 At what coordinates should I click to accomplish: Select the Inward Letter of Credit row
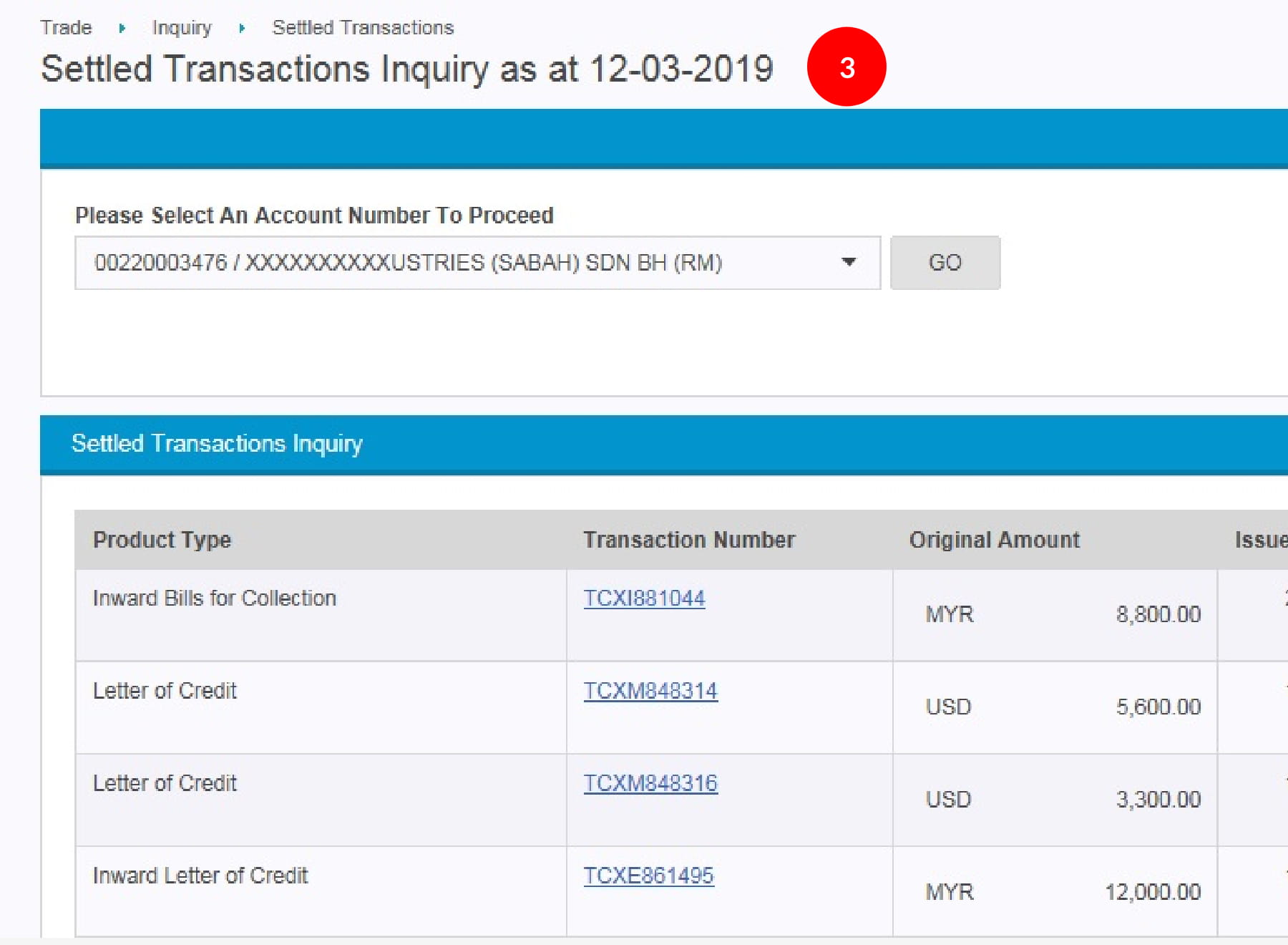click(x=200, y=876)
